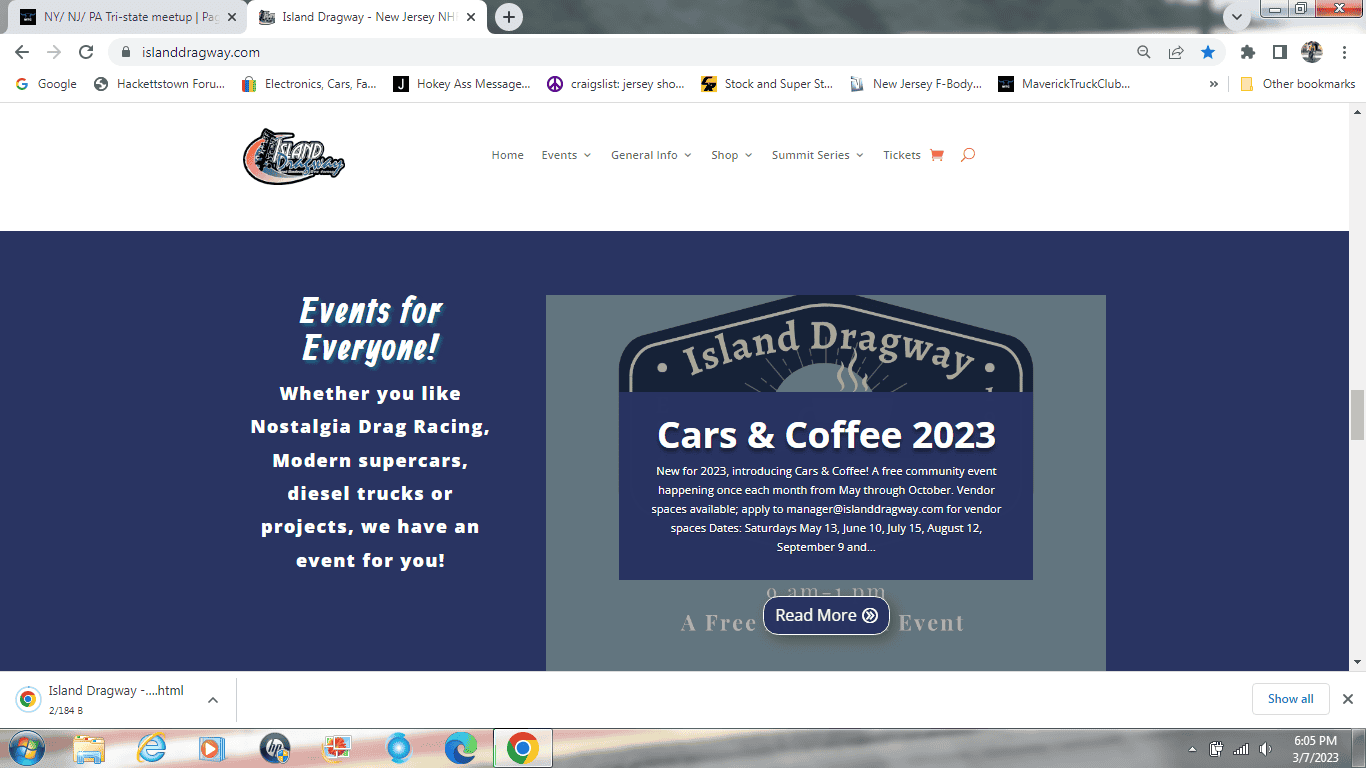Expand the Shop menu
Viewport: 1366px width, 768px height.
click(731, 155)
